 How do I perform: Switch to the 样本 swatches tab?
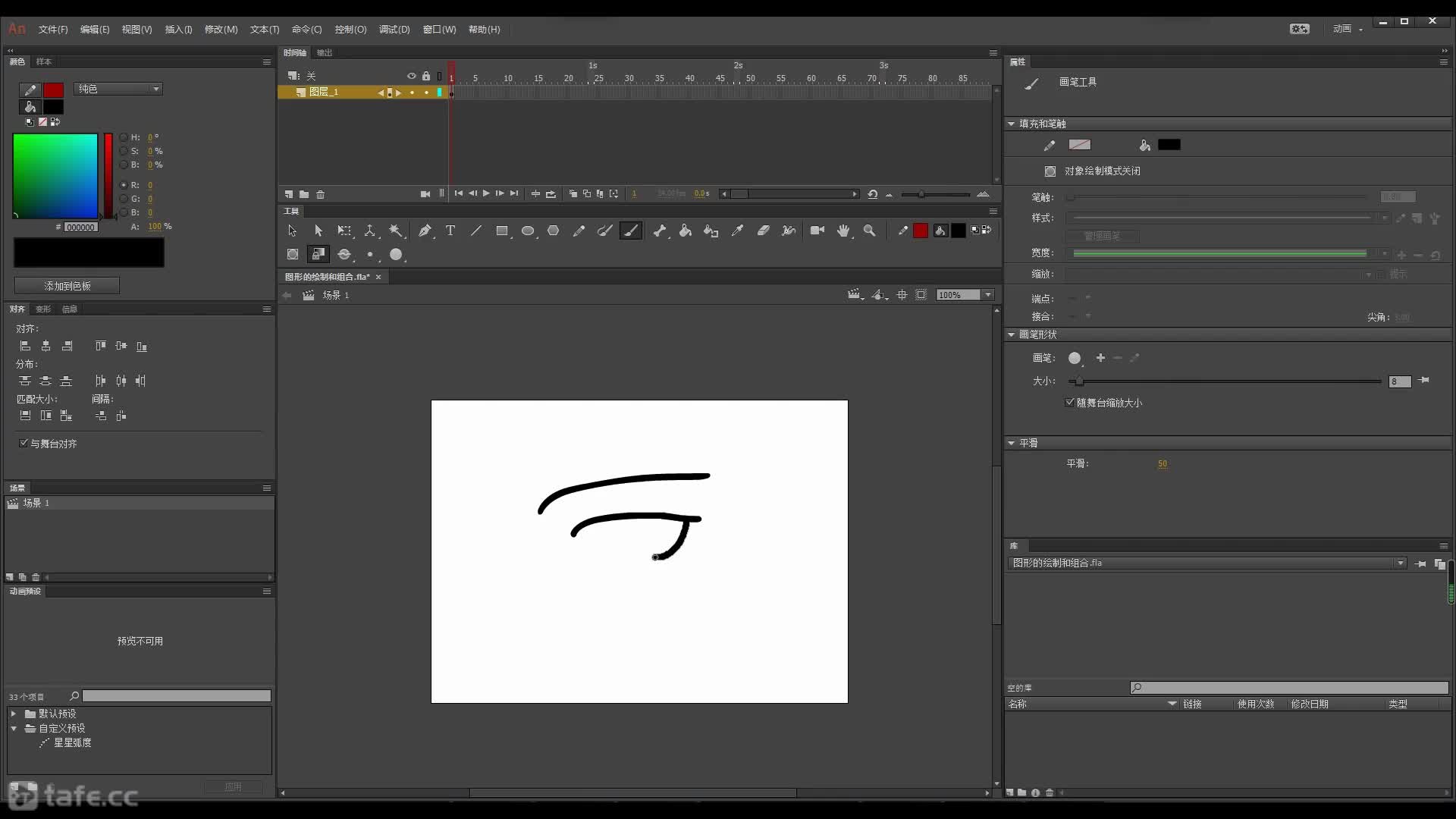tap(44, 61)
